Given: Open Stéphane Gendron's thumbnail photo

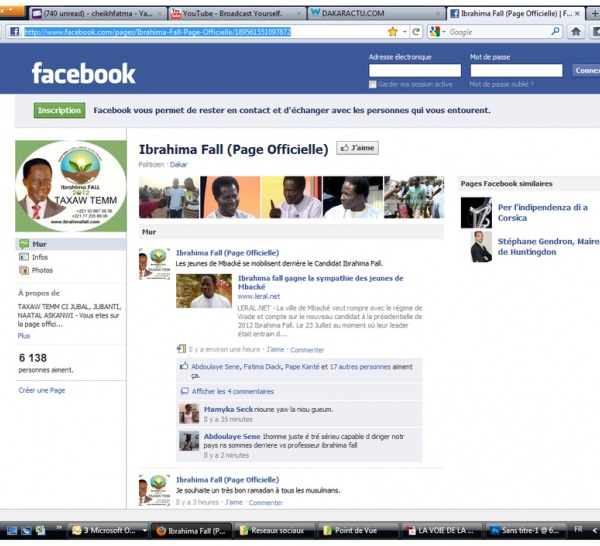Looking at the screenshot, I should pos(481,246).
